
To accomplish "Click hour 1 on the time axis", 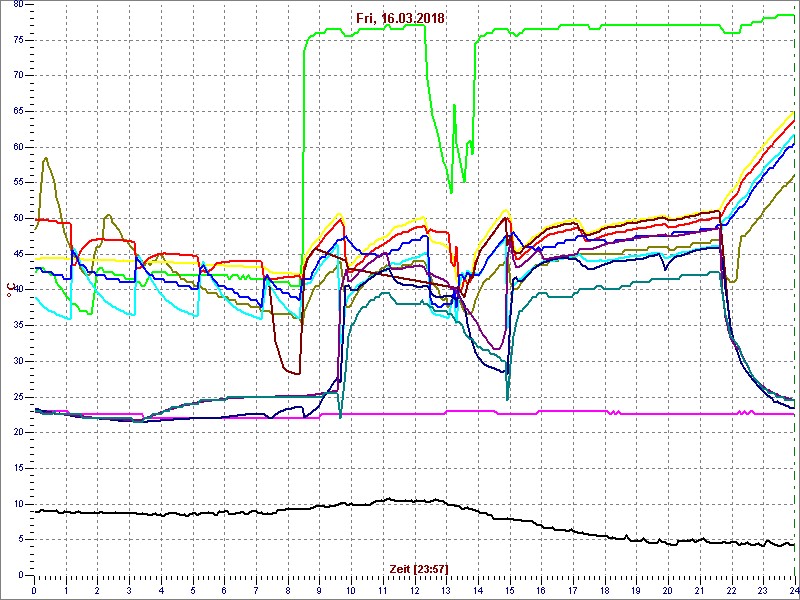I will 66,588.
